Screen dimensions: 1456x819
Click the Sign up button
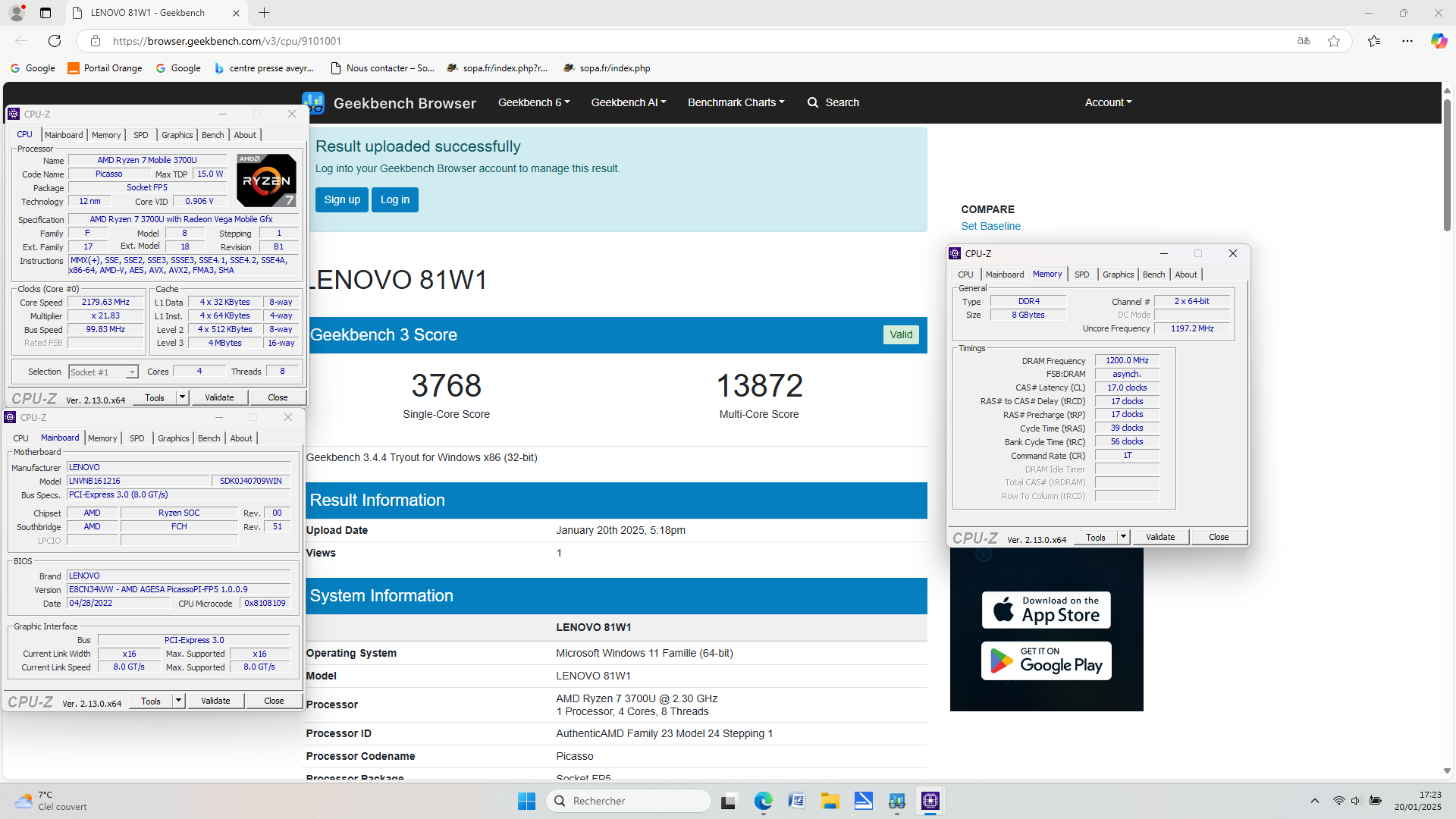pos(342,199)
